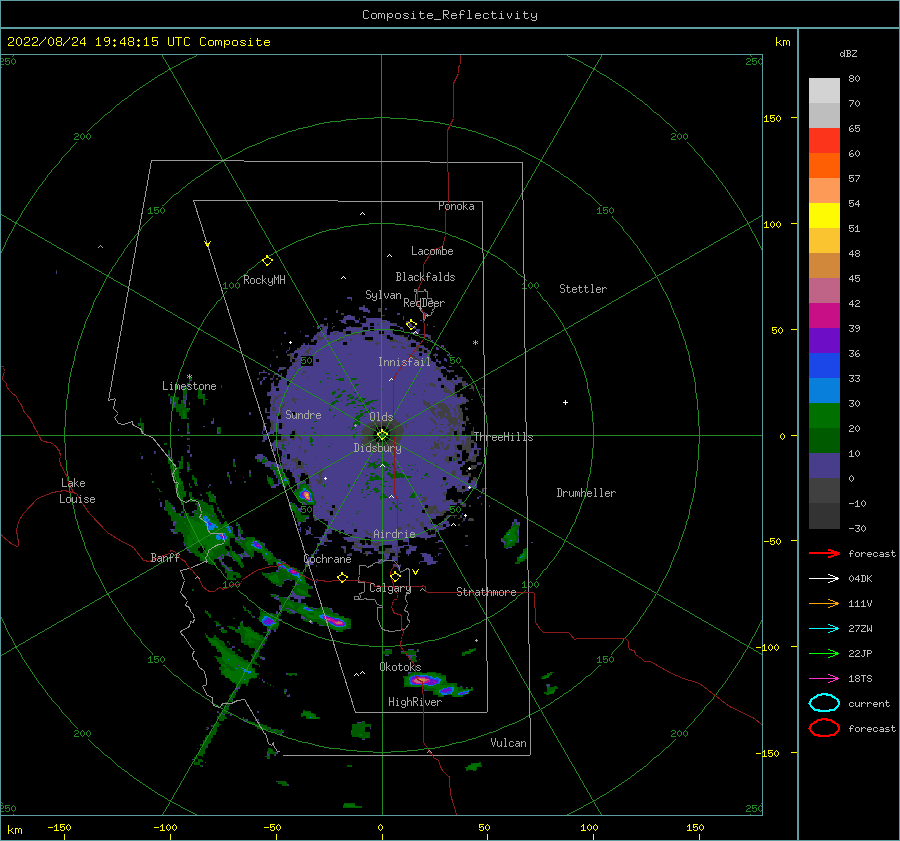The height and width of the screenshot is (841, 900).
Task: Click the 18TS text in the legend
Action: coord(860,679)
